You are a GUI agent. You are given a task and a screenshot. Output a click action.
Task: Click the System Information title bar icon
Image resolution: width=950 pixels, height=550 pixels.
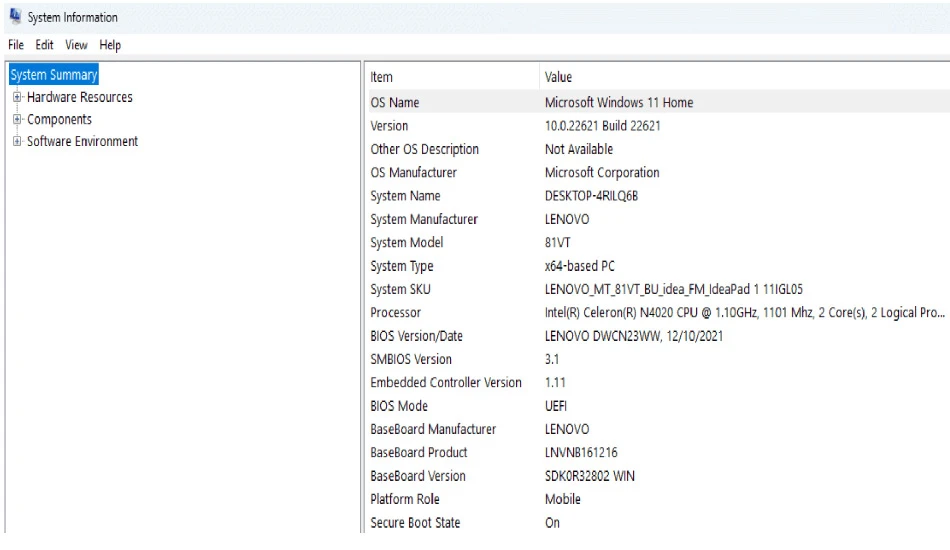tap(15, 16)
